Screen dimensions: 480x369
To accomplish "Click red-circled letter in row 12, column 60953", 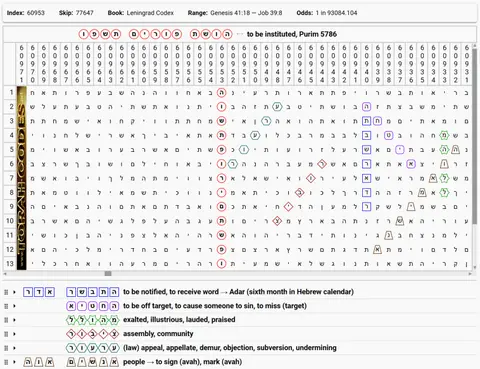I will point(222,249).
